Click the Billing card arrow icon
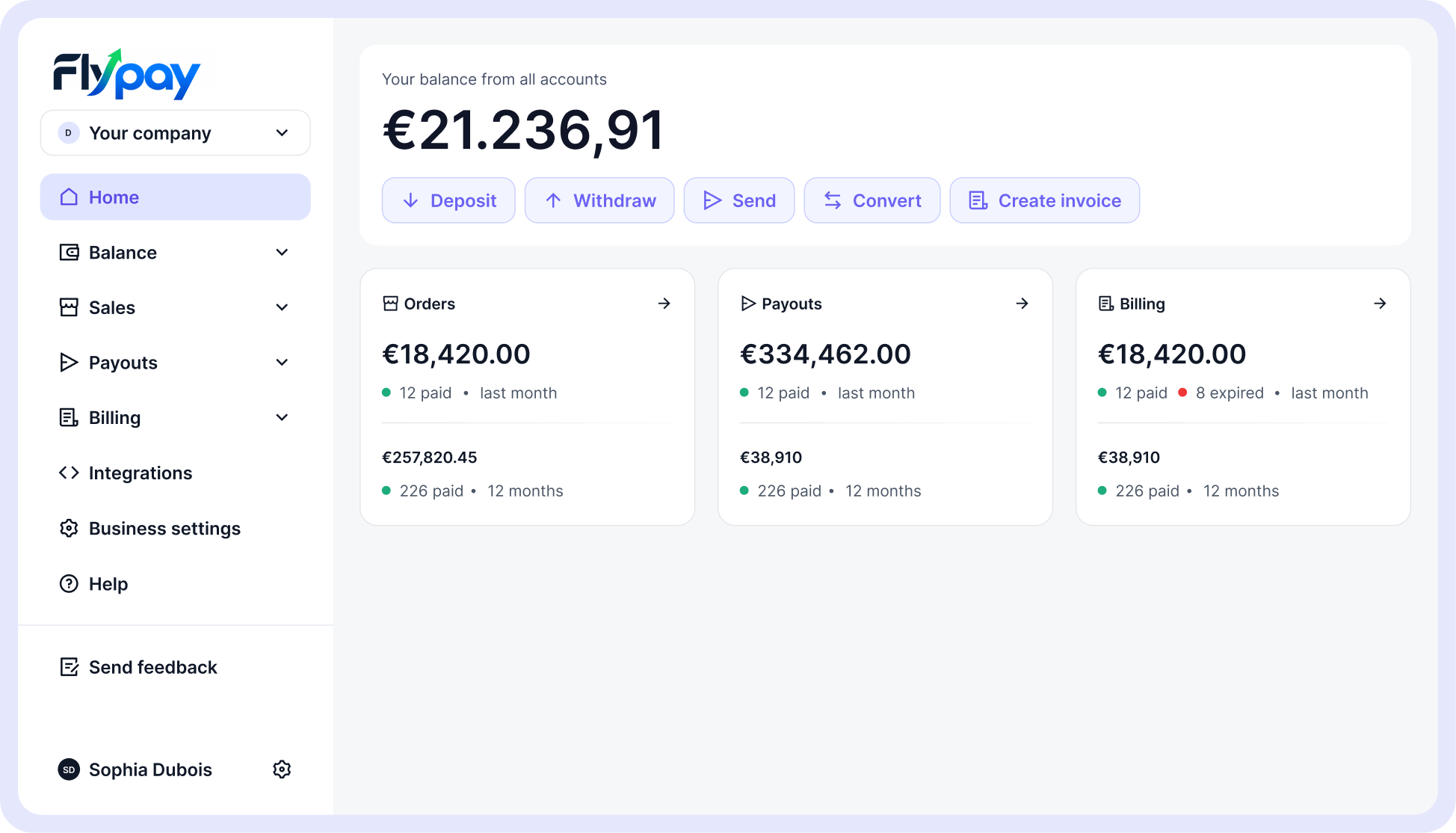 click(1380, 303)
